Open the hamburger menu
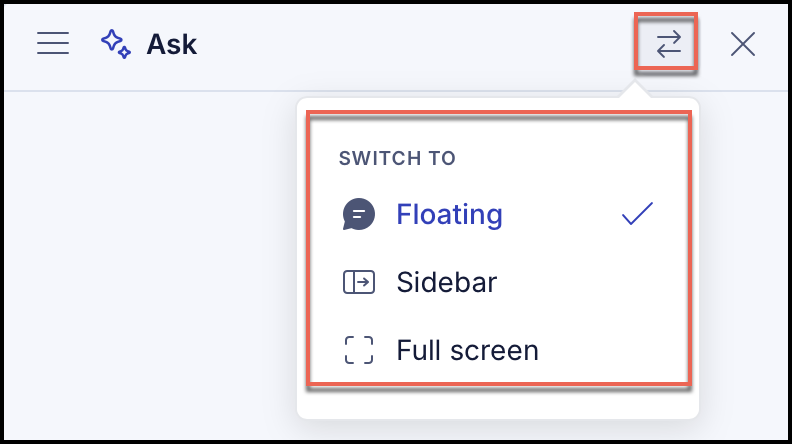792x444 pixels. (x=53, y=43)
